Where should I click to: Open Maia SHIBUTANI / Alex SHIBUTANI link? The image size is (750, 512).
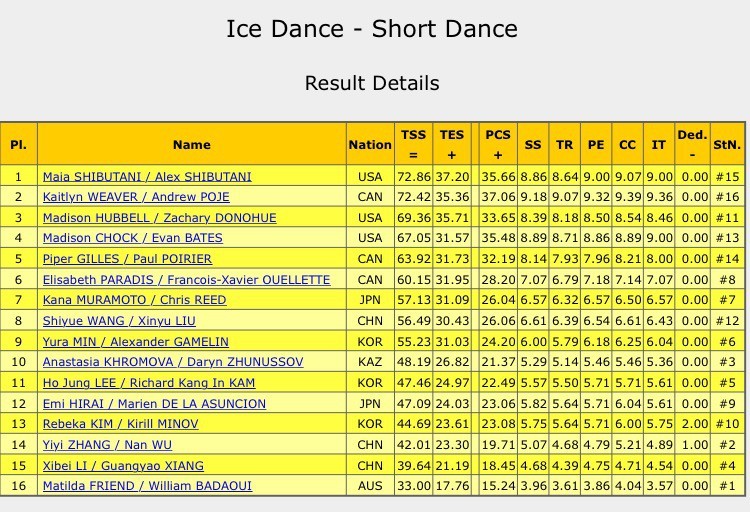(147, 177)
